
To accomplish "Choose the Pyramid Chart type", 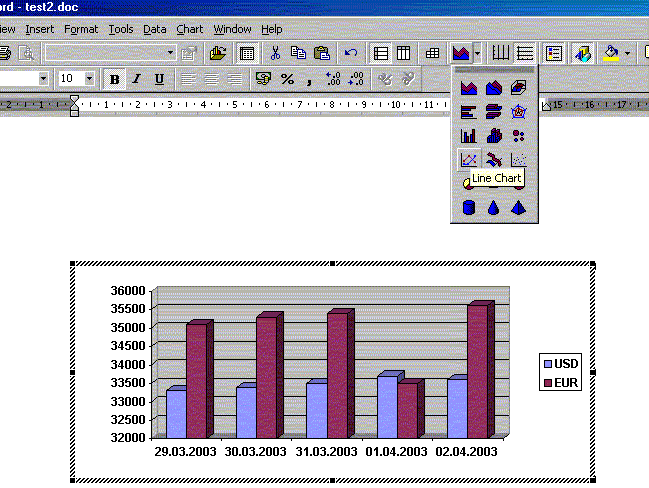I will [518, 208].
